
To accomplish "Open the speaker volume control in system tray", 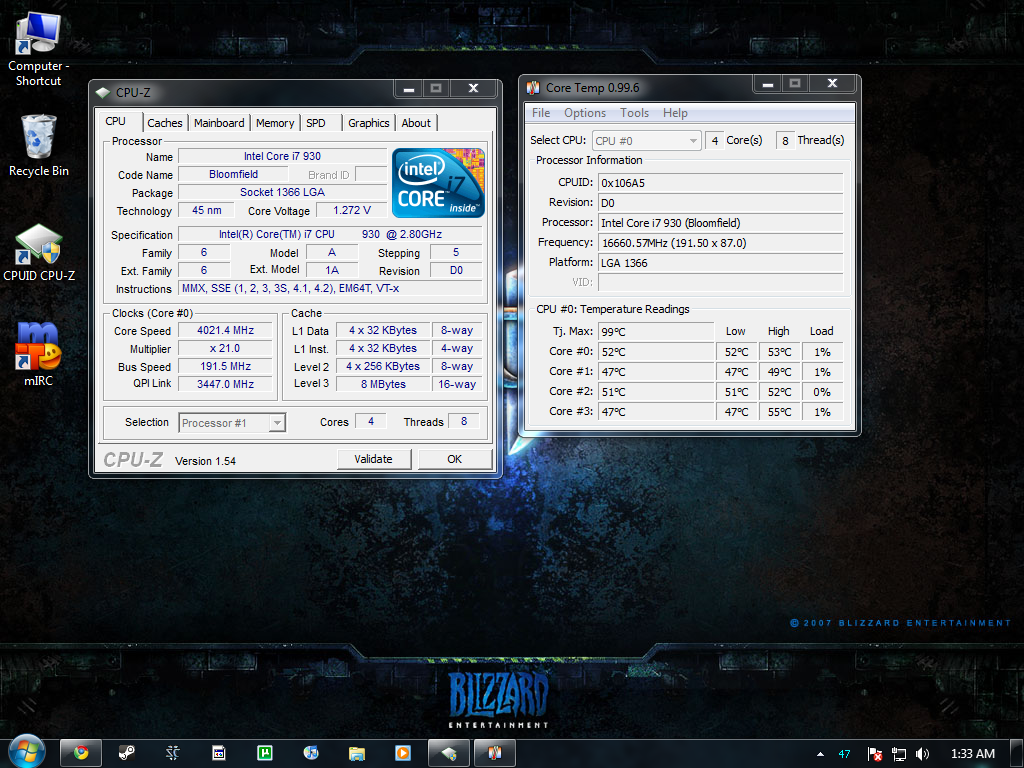I will (921, 754).
